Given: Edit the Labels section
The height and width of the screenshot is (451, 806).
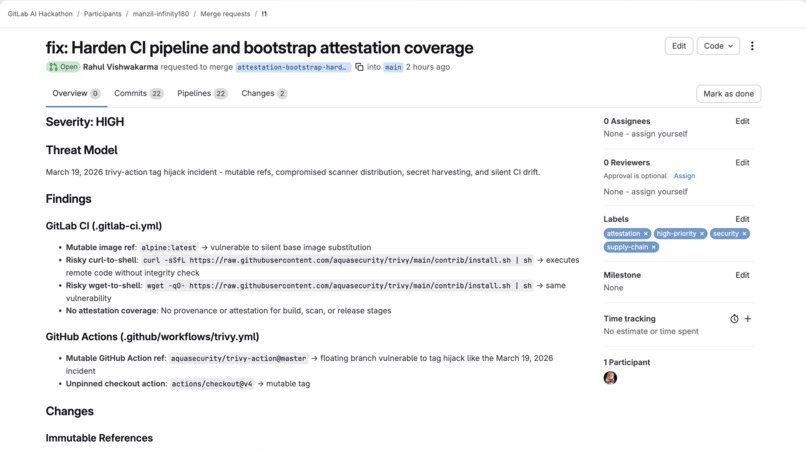Looking at the screenshot, I should (x=742, y=219).
